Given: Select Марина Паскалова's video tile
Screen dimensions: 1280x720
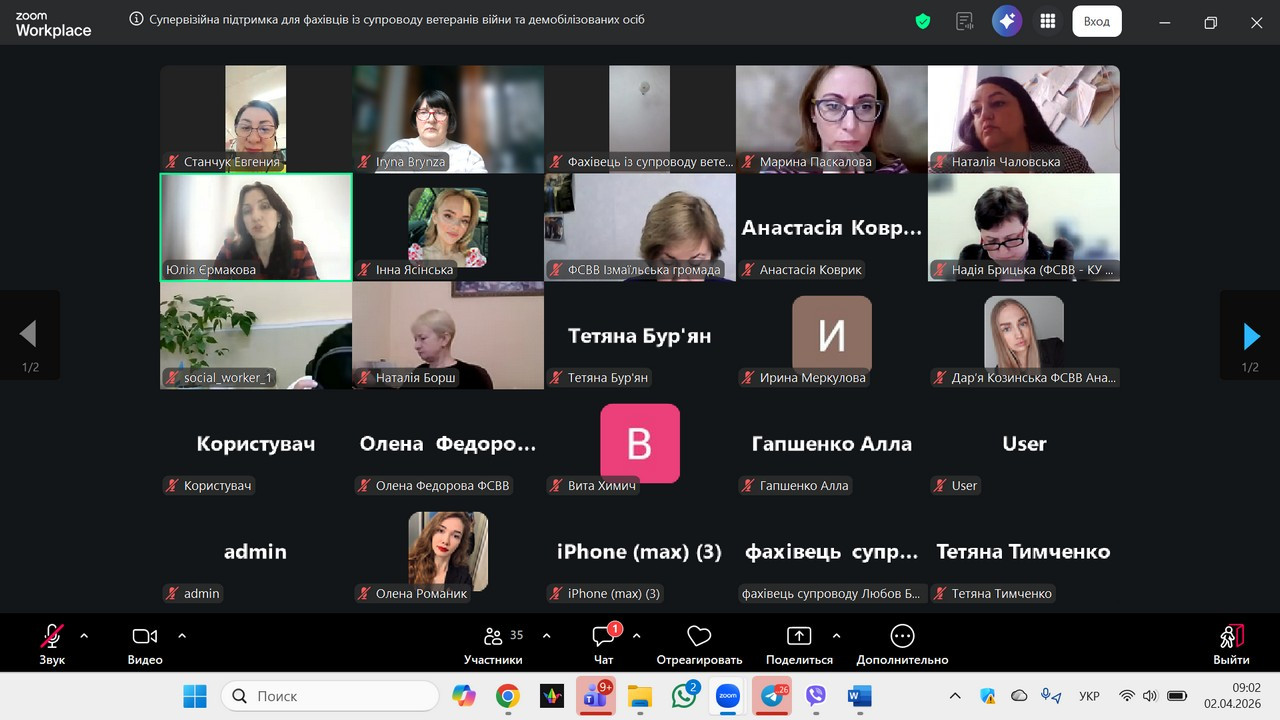Looking at the screenshot, I should [x=832, y=119].
